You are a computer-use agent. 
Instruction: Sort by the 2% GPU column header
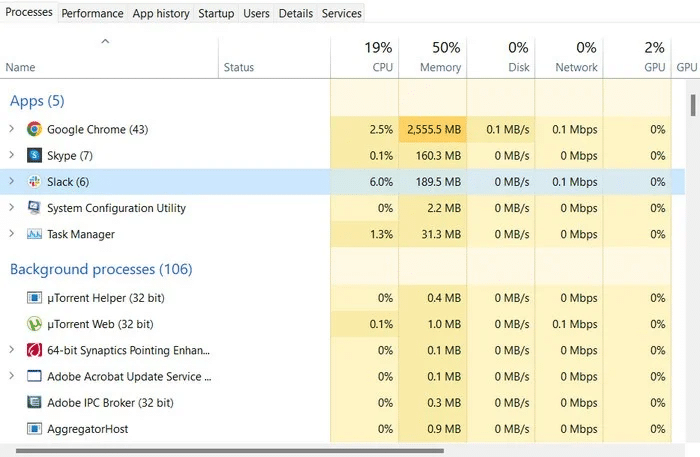coord(638,57)
